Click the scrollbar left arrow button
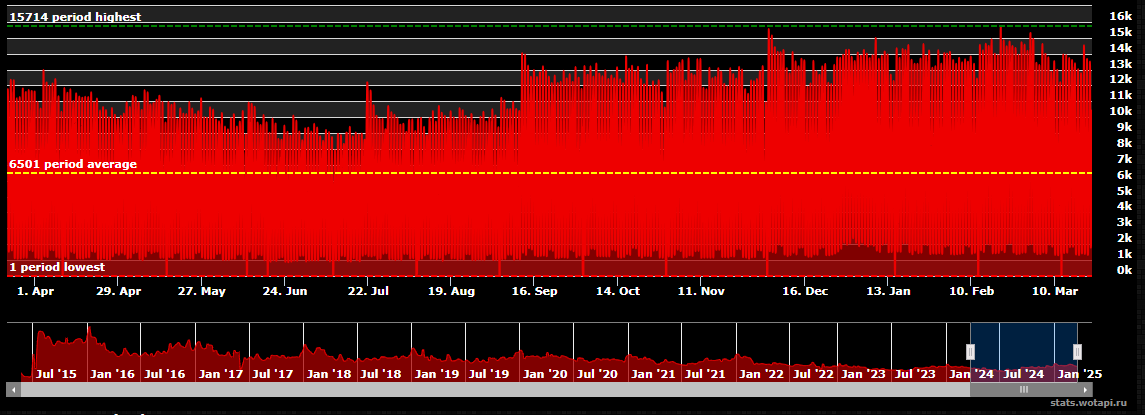Viewport: 1145px width, 415px height. pyautogui.click(x=13, y=390)
